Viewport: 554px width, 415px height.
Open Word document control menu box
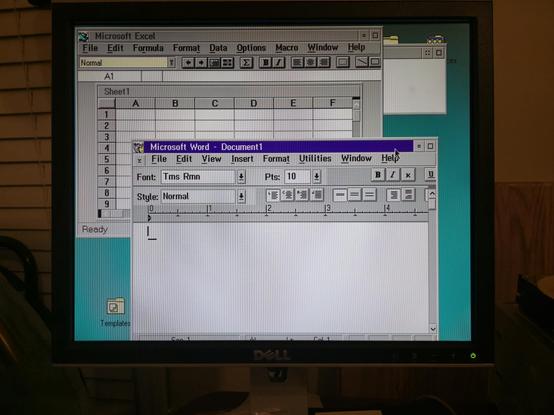coord(140,160)
